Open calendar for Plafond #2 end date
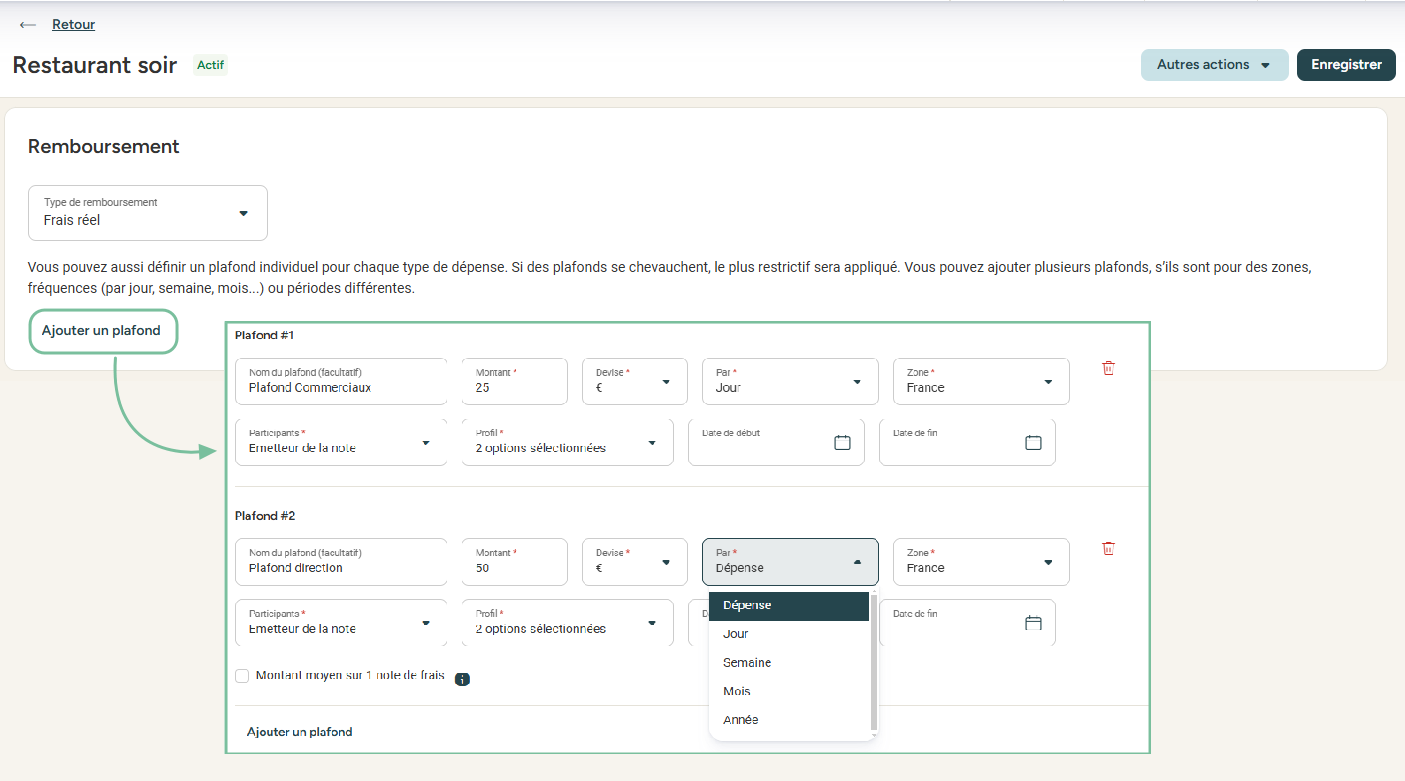The width and height of the screenshot is (1405, 781). (1033, 623)
